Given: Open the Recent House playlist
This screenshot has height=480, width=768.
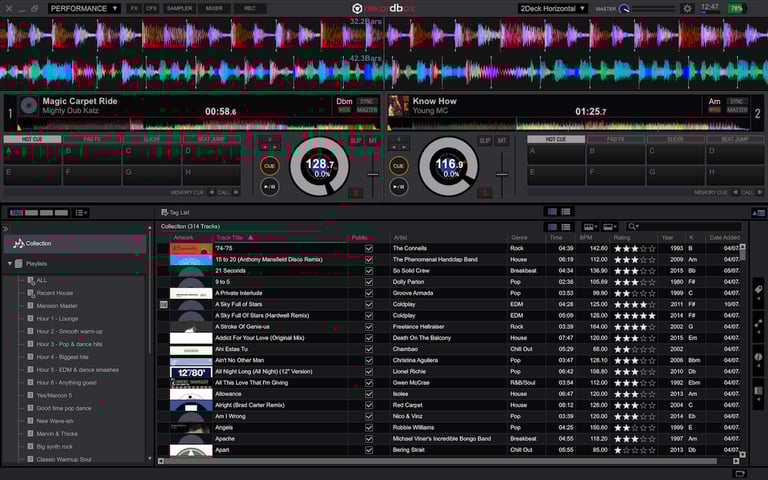Looking at the screenshot, I should pyautogui.click(x=54, y=293).
